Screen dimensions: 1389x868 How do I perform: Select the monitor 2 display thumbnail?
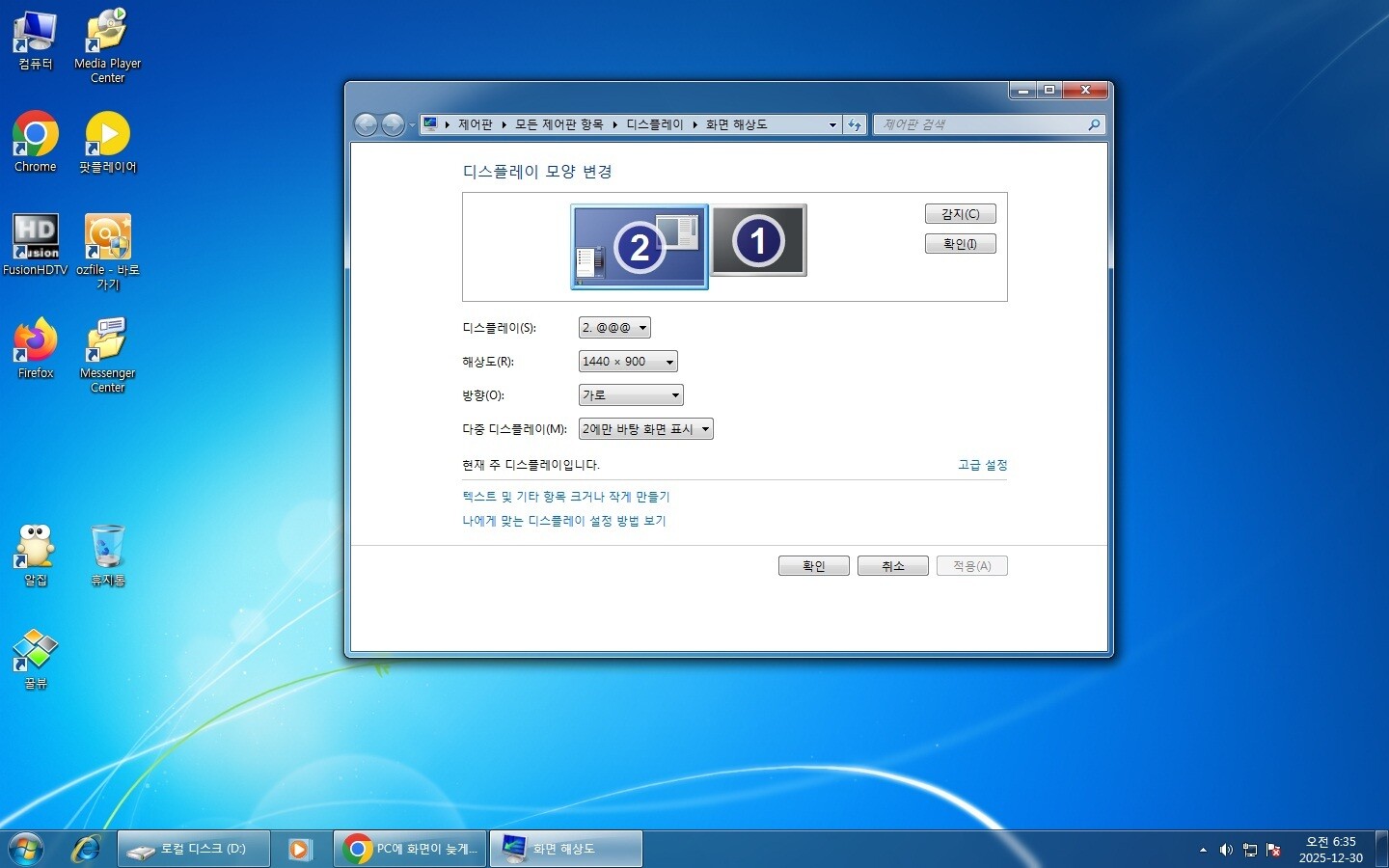tap(639, 247)
